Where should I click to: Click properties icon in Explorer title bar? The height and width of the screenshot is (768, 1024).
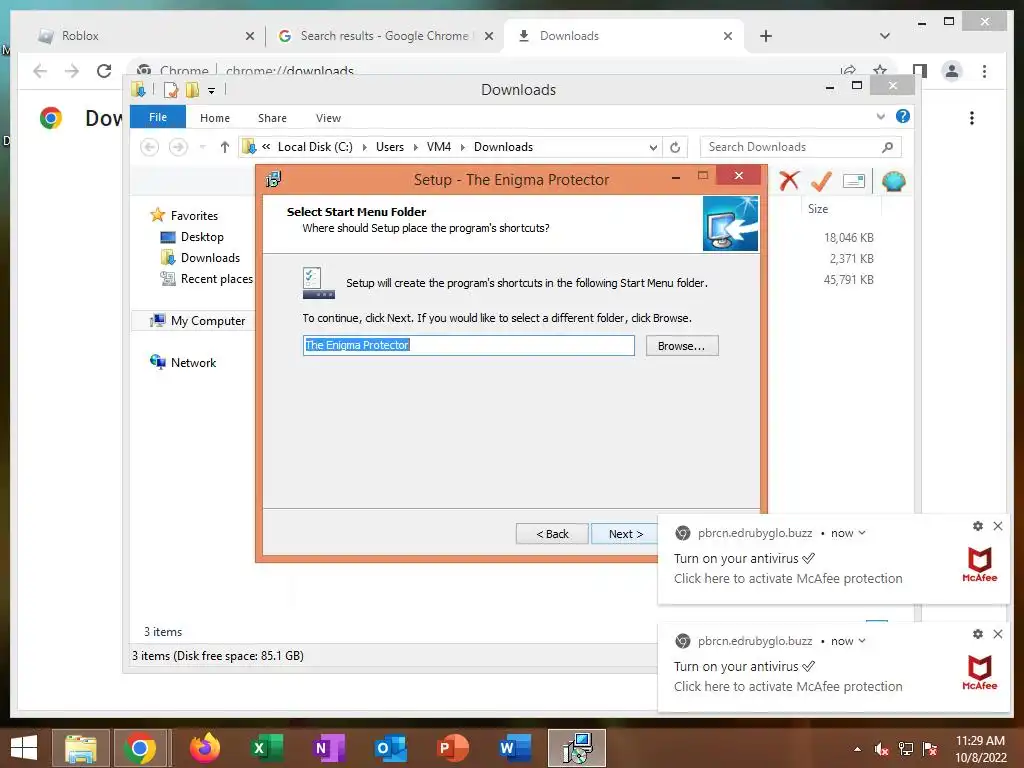pyautogui.click(x=171, y=89)
